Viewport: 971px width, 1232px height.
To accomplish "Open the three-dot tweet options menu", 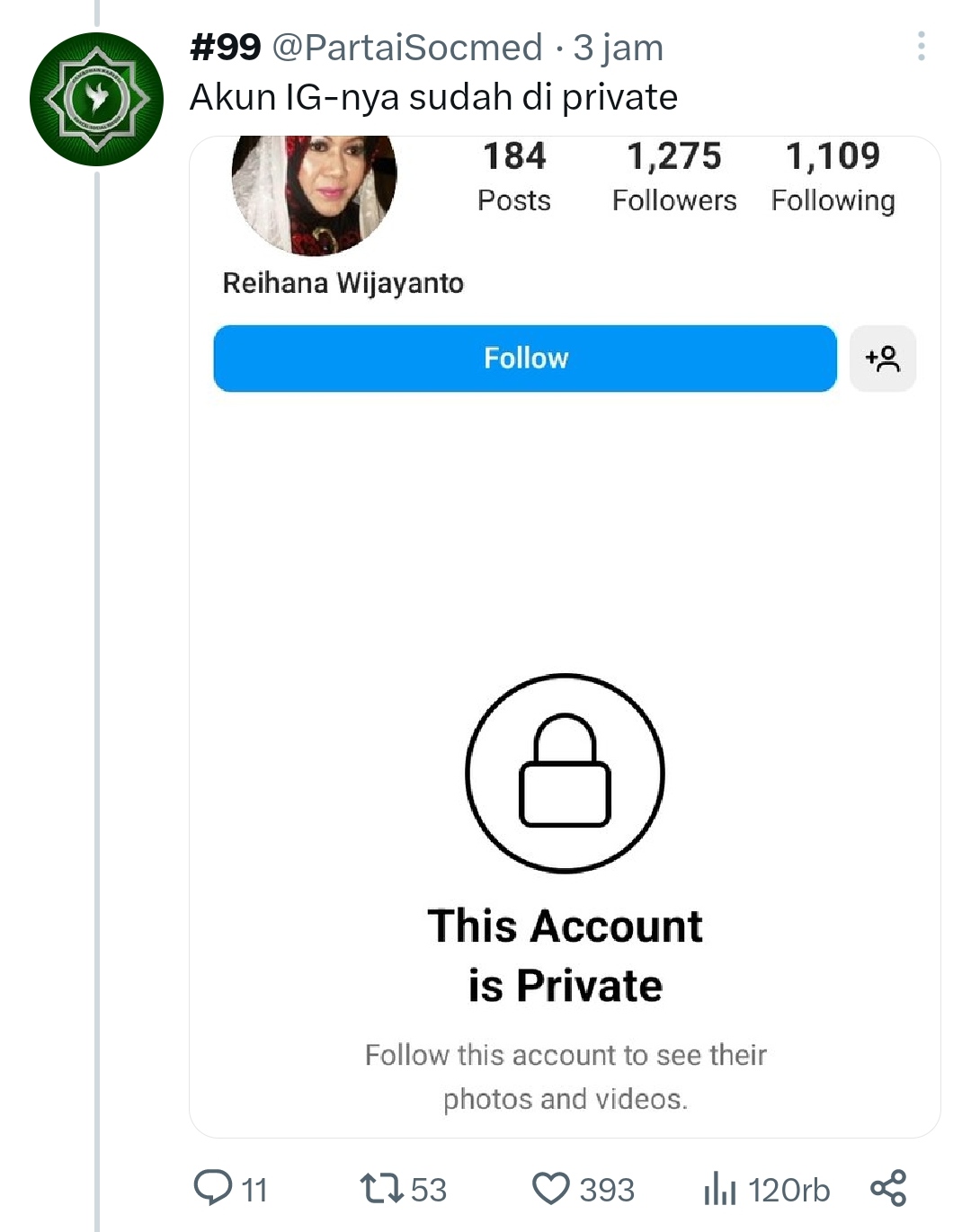I will (x=922, y=46).
